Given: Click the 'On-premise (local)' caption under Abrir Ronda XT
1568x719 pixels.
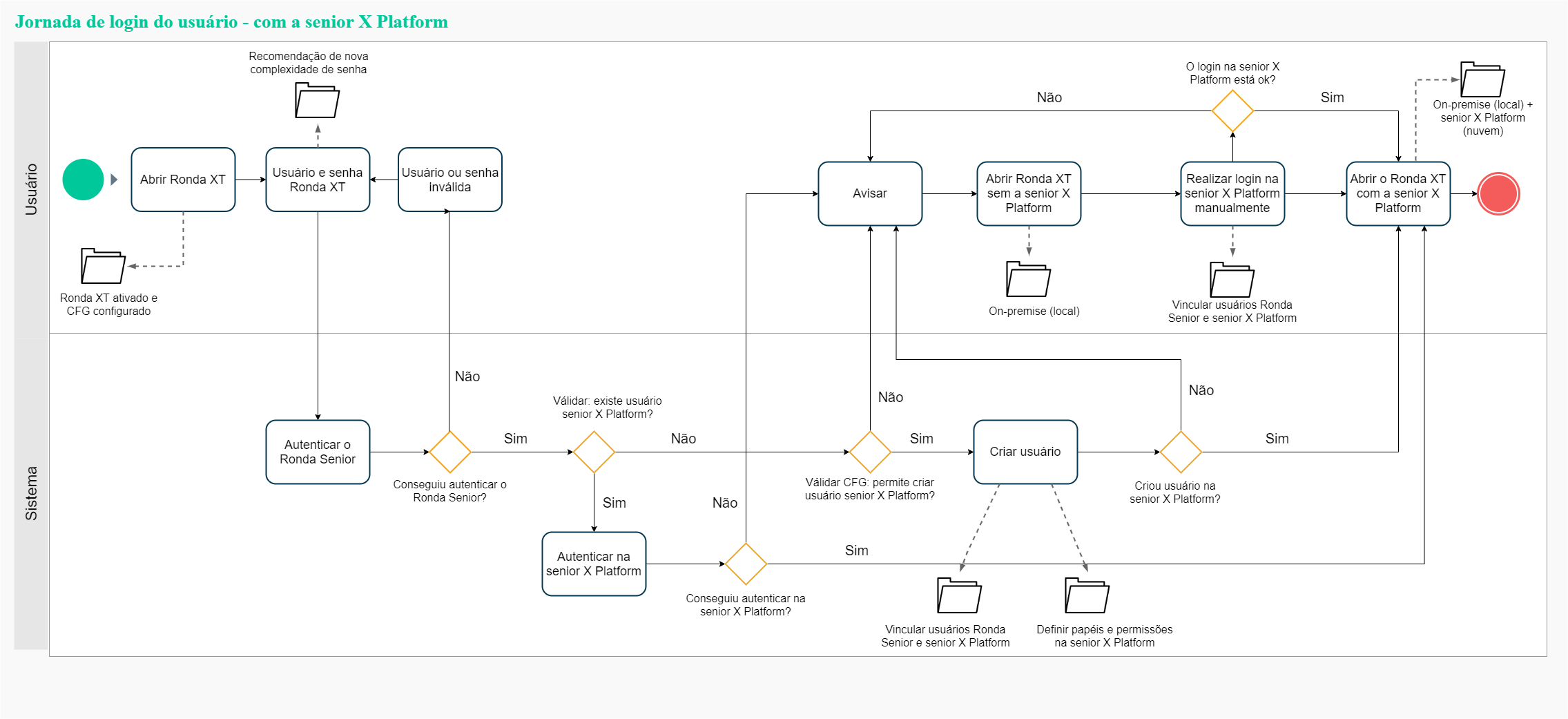Looking at the screenshot, I should (1034, 311).
